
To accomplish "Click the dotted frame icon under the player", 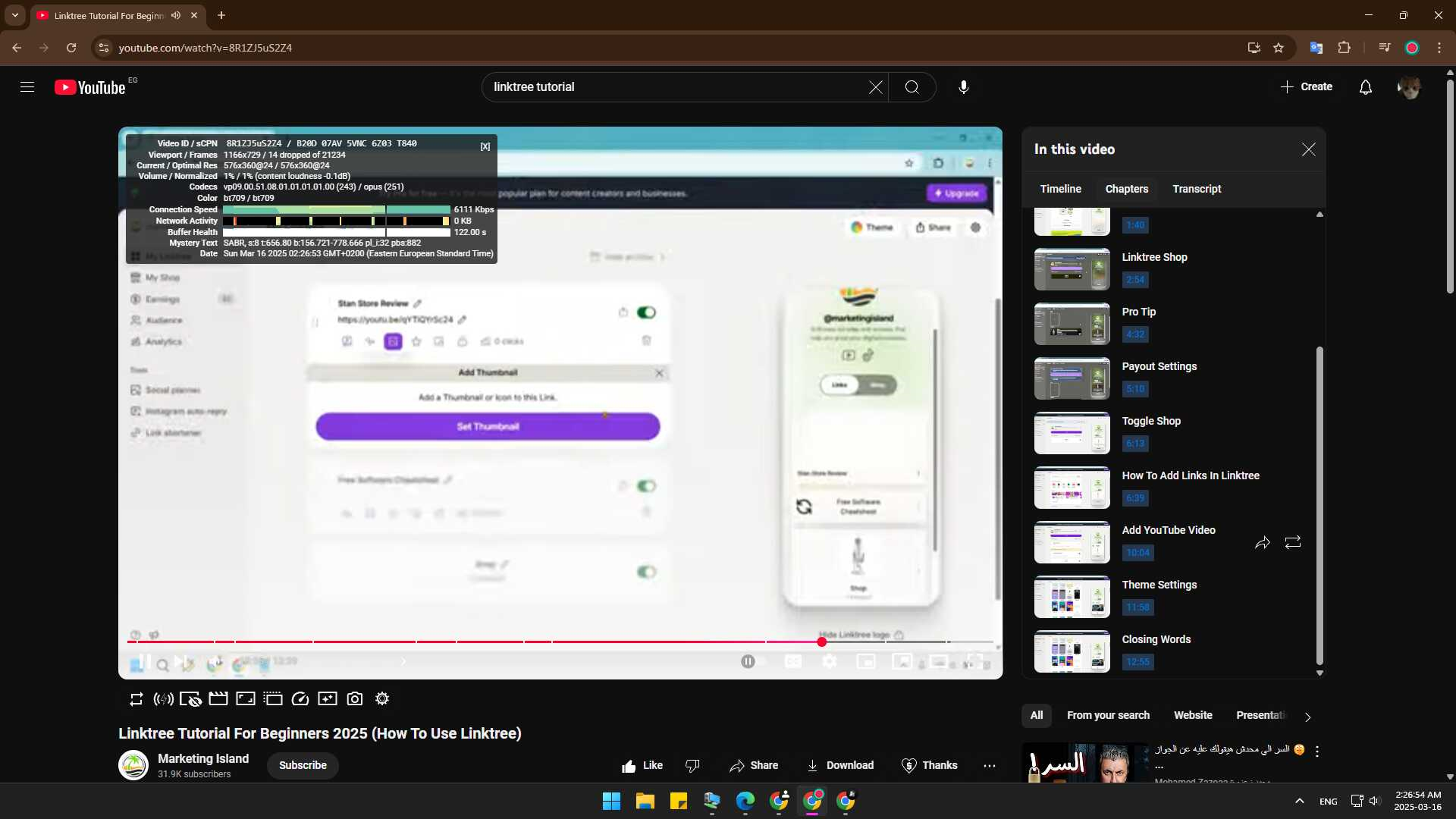I will pyautogui.click(x=273, y=699).
